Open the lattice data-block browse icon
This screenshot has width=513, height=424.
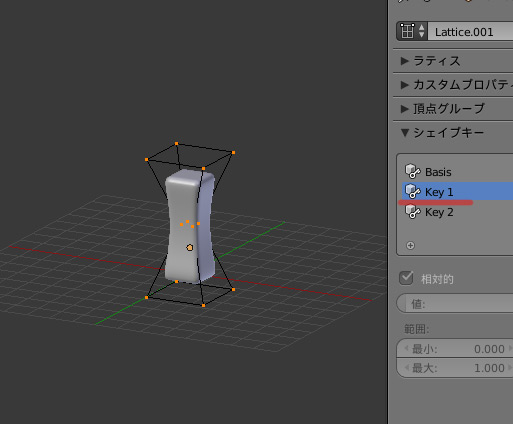[x=412, y=31]
